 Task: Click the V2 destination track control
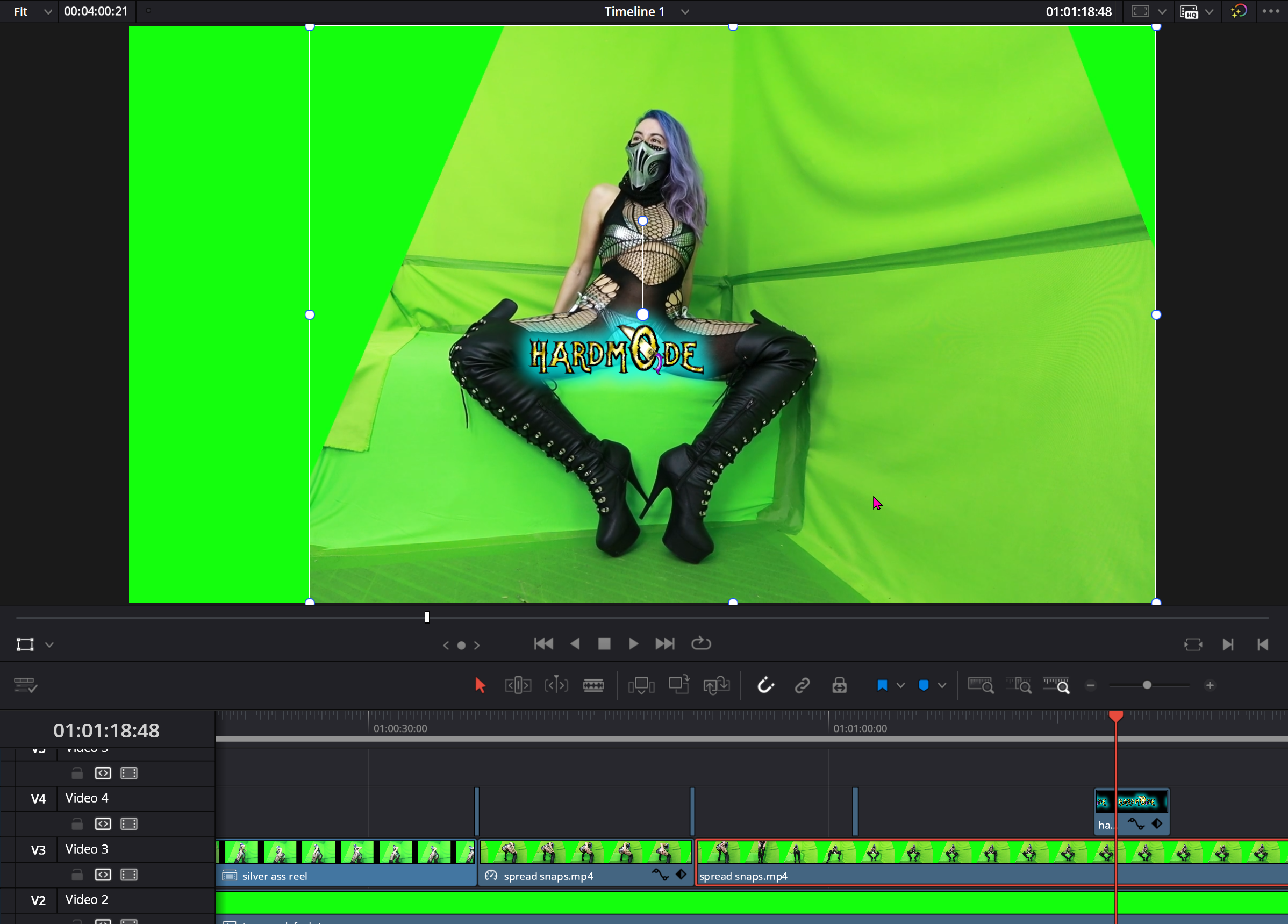click(x=38, y=901)
